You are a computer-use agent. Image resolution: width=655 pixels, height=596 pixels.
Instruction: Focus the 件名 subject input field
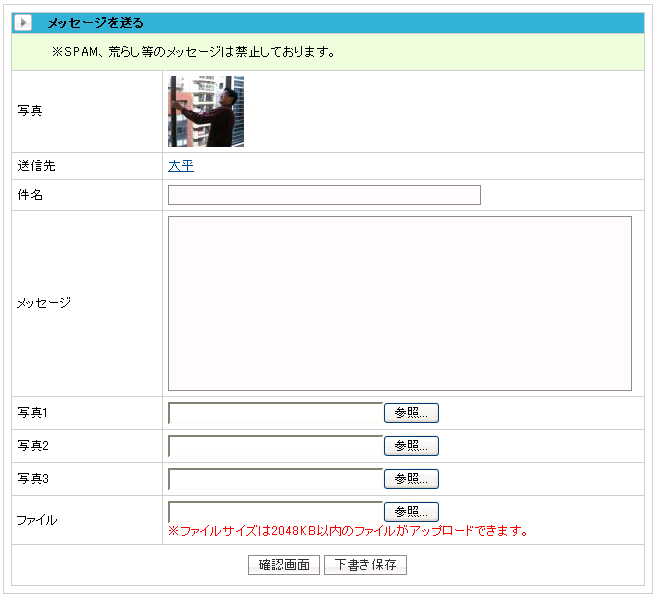pos(324,195)
